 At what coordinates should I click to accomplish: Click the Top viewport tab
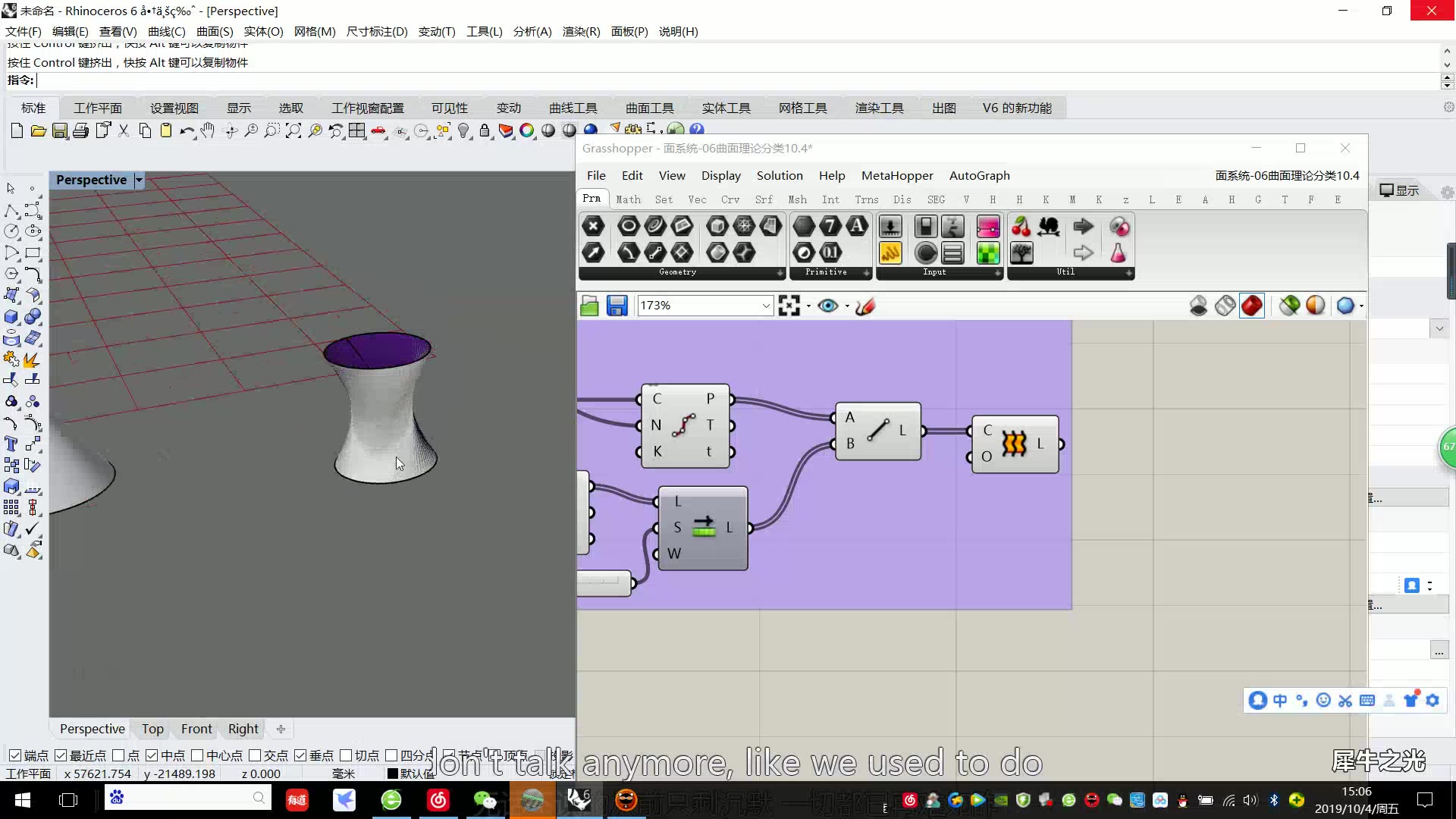(152, 728)
